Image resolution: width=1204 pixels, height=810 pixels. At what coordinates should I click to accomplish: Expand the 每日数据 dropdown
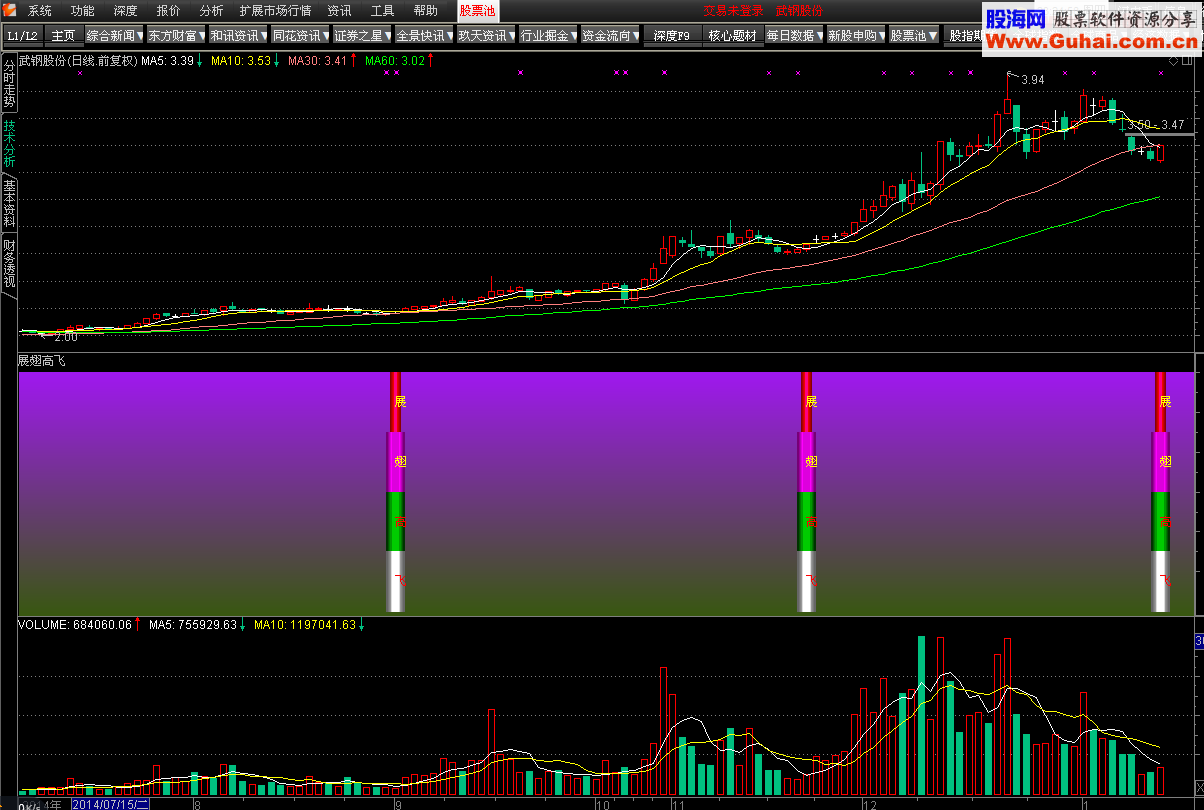[x=794, y=35]
